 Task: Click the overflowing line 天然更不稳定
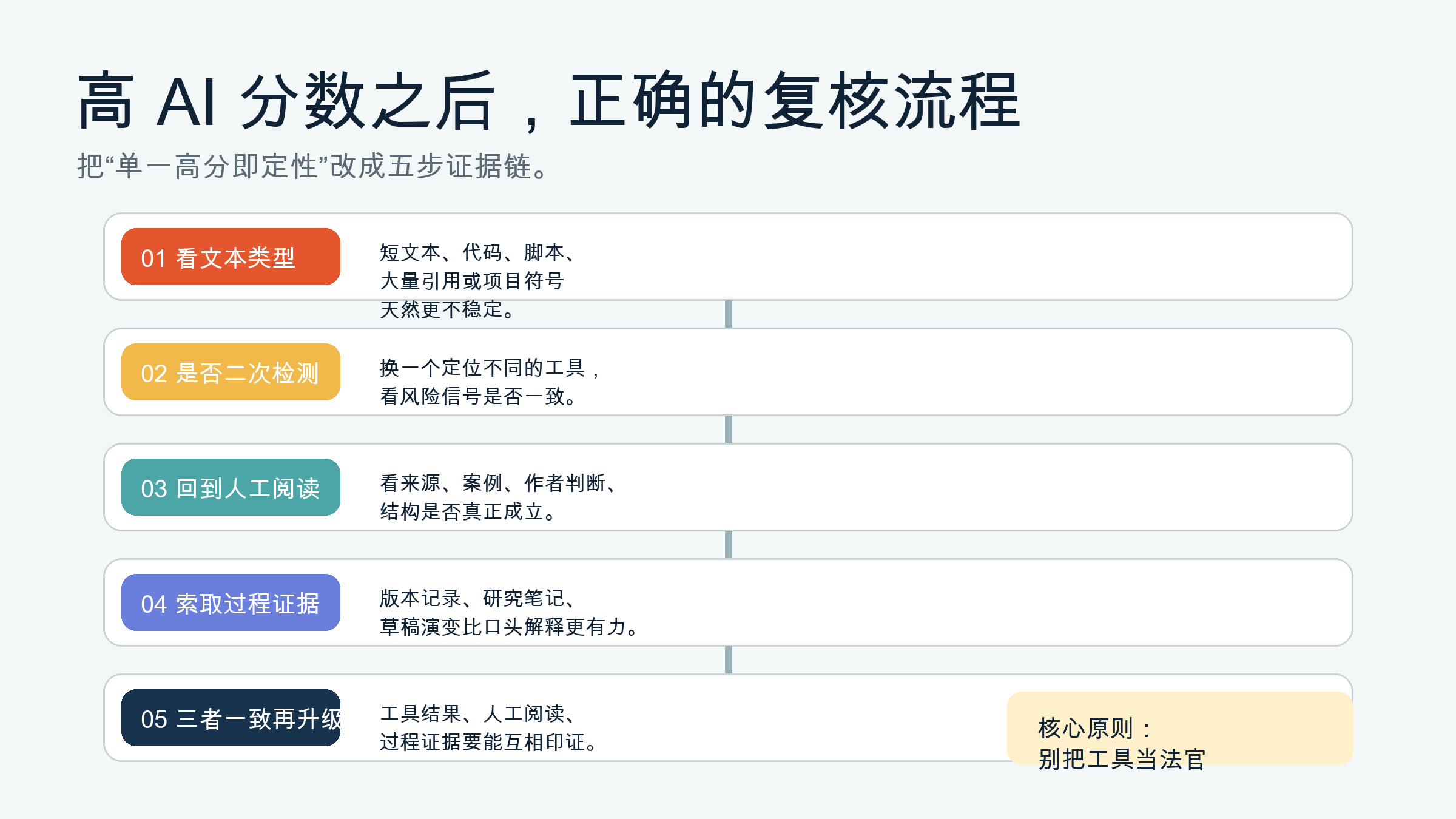click(x=448, y=310)
